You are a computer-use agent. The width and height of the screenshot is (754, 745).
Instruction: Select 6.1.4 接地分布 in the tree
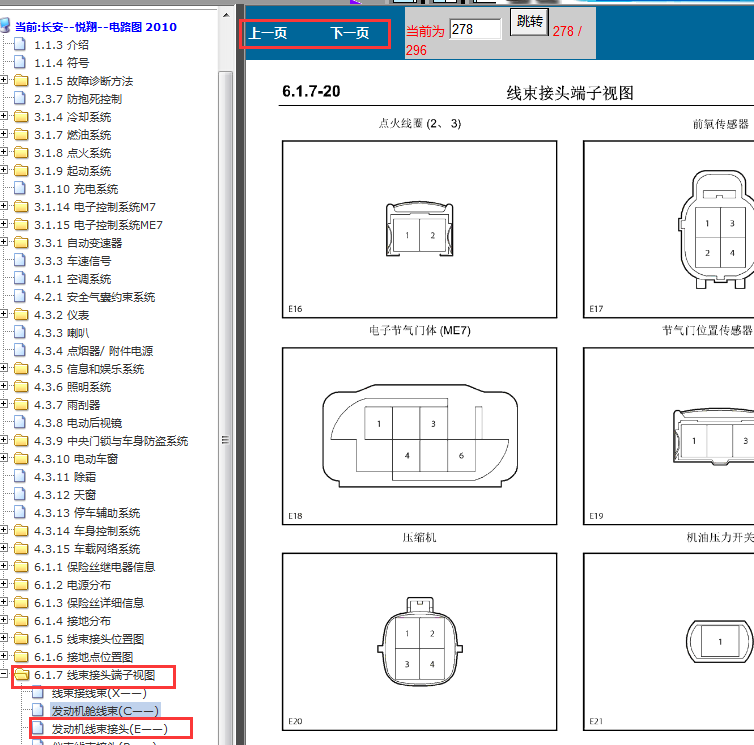(x=72, y=620)
